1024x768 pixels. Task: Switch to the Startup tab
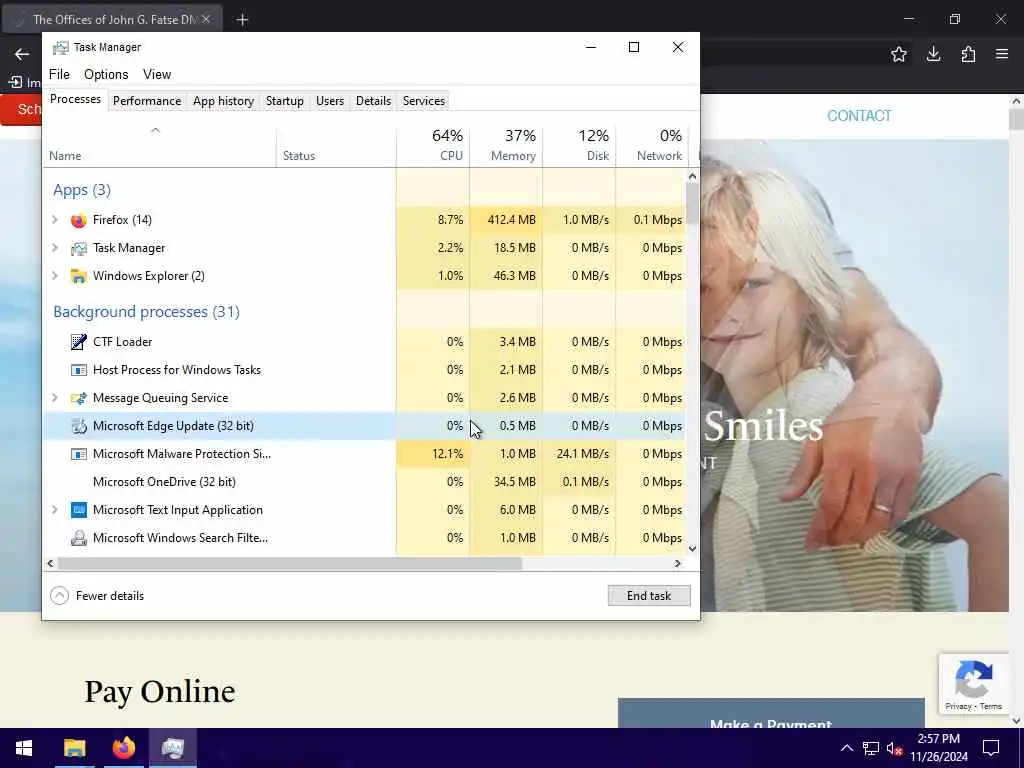[285, 101]
